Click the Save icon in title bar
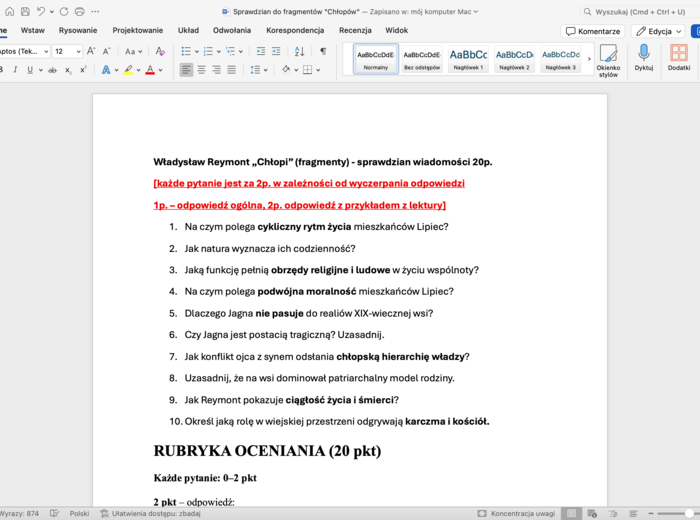Screen dimensions: 700x520 pos(23,11)
